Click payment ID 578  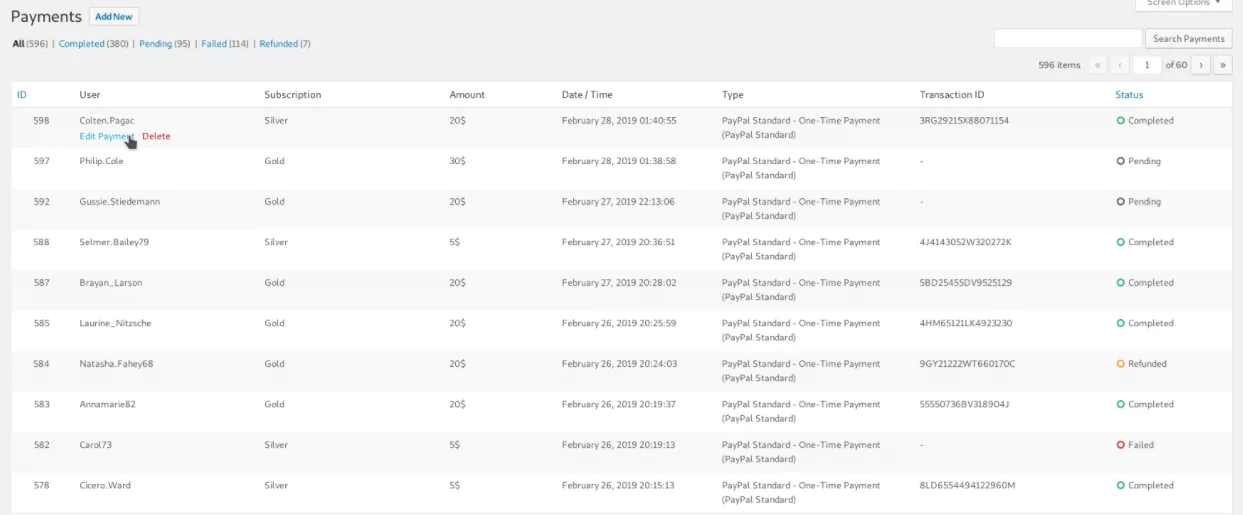tap(41, 485)
